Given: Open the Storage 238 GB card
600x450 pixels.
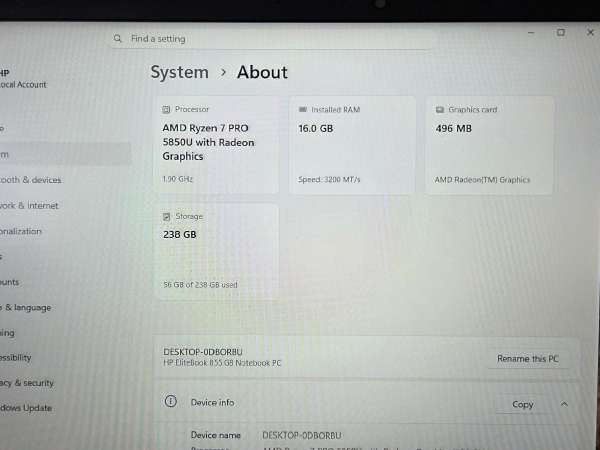Looking at the screenshot, I should 217,252.
